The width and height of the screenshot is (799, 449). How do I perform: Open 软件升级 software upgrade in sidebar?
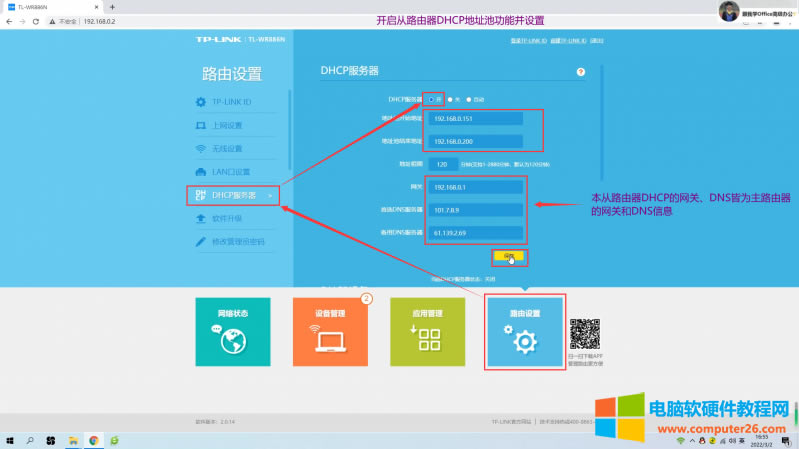pyautogui.click(x=226, y=218)
